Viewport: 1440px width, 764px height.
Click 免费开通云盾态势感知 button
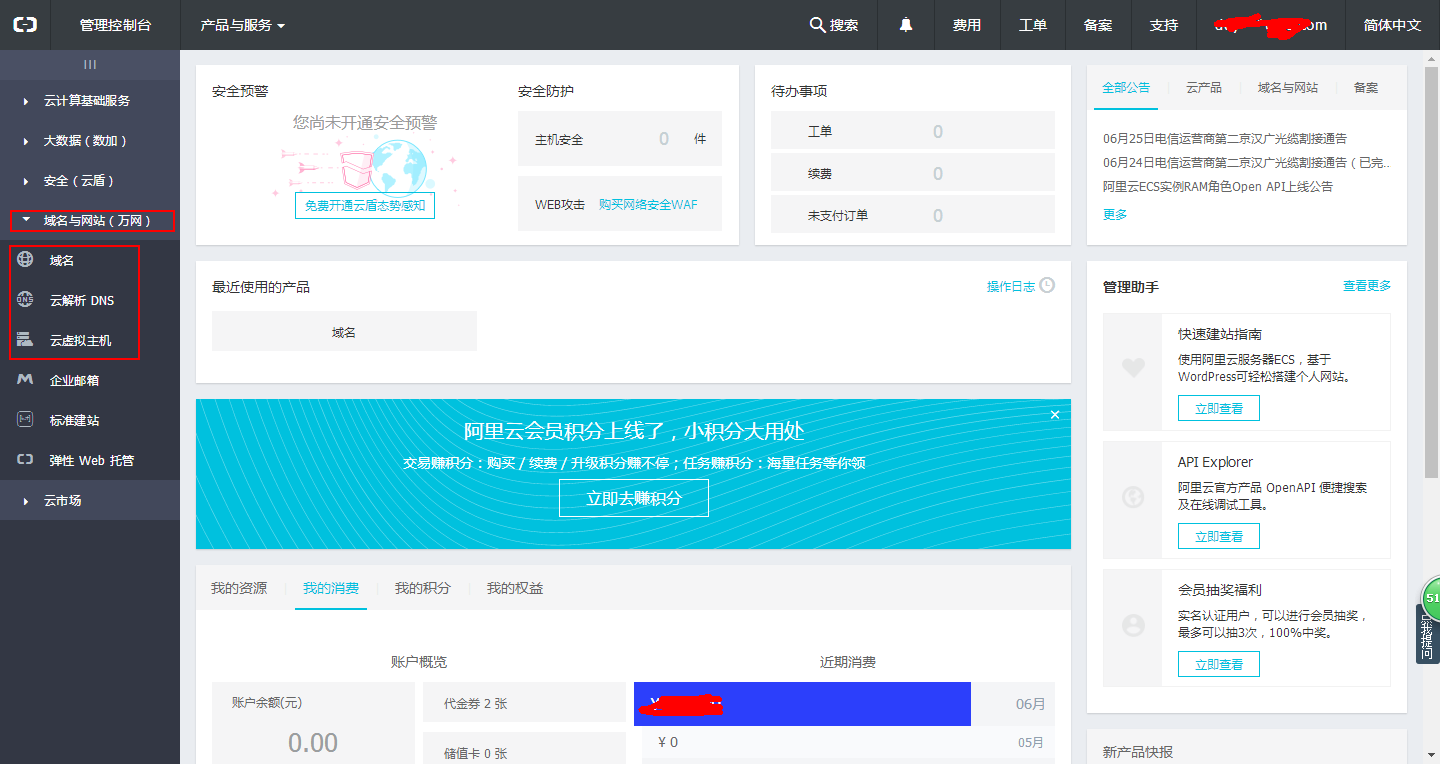pyautogui.click(x=365, y=205)
